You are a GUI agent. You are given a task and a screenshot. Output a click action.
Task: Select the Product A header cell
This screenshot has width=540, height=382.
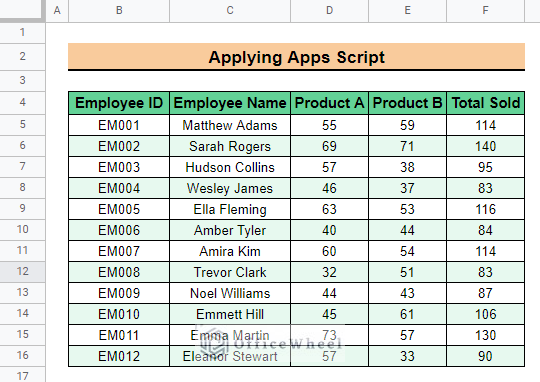[329, 103]
